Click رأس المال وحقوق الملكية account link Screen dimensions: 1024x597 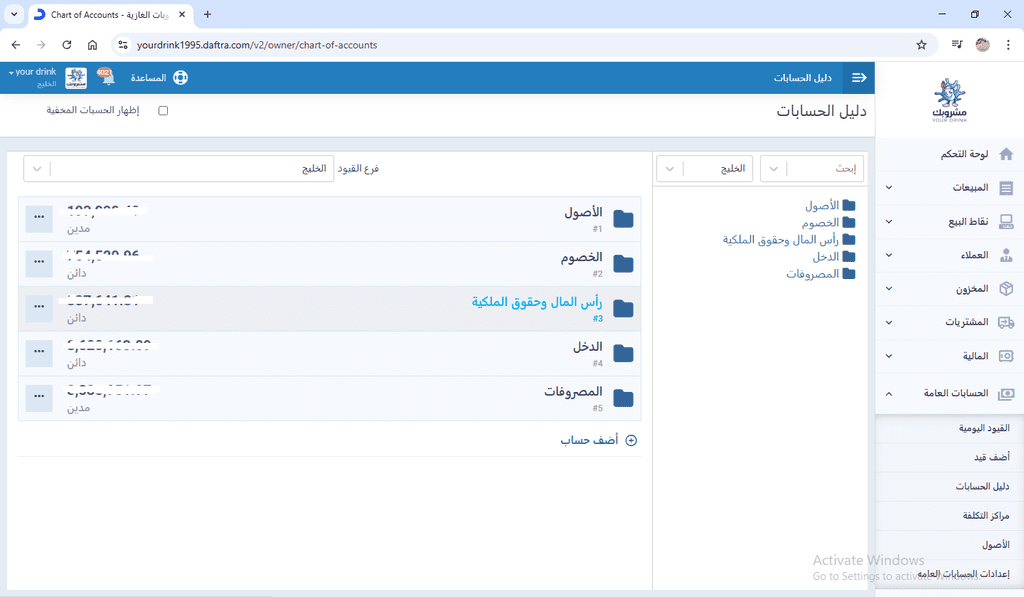535,302
